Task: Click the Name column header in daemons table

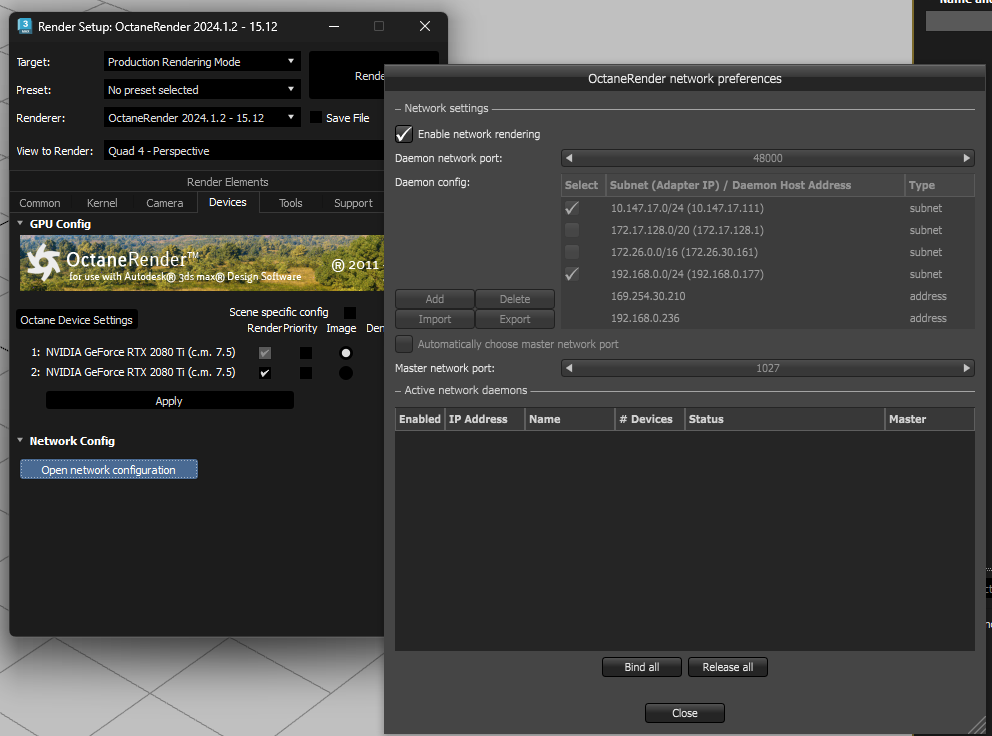Action: (569, 419)
